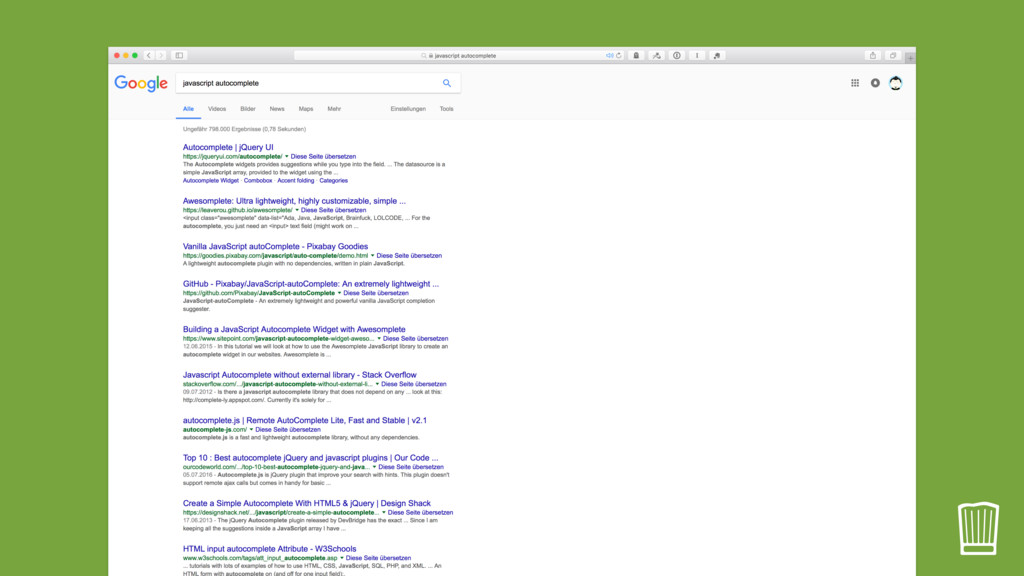The height and width of the screenshot is (576, 1024).
Task: Switch to the News tab
Action: click(x=277, y=109)
